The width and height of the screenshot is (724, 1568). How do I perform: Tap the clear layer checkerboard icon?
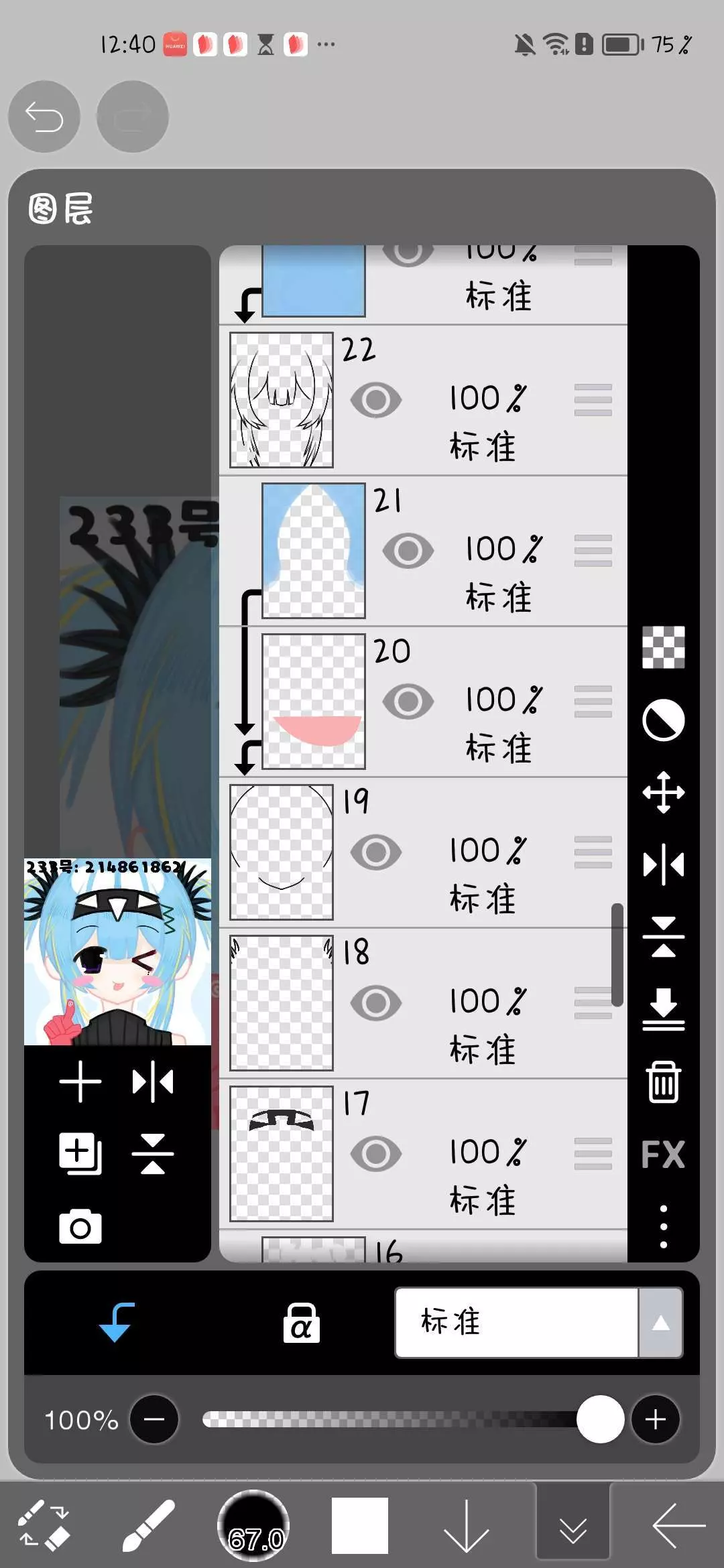coord(663,647)
